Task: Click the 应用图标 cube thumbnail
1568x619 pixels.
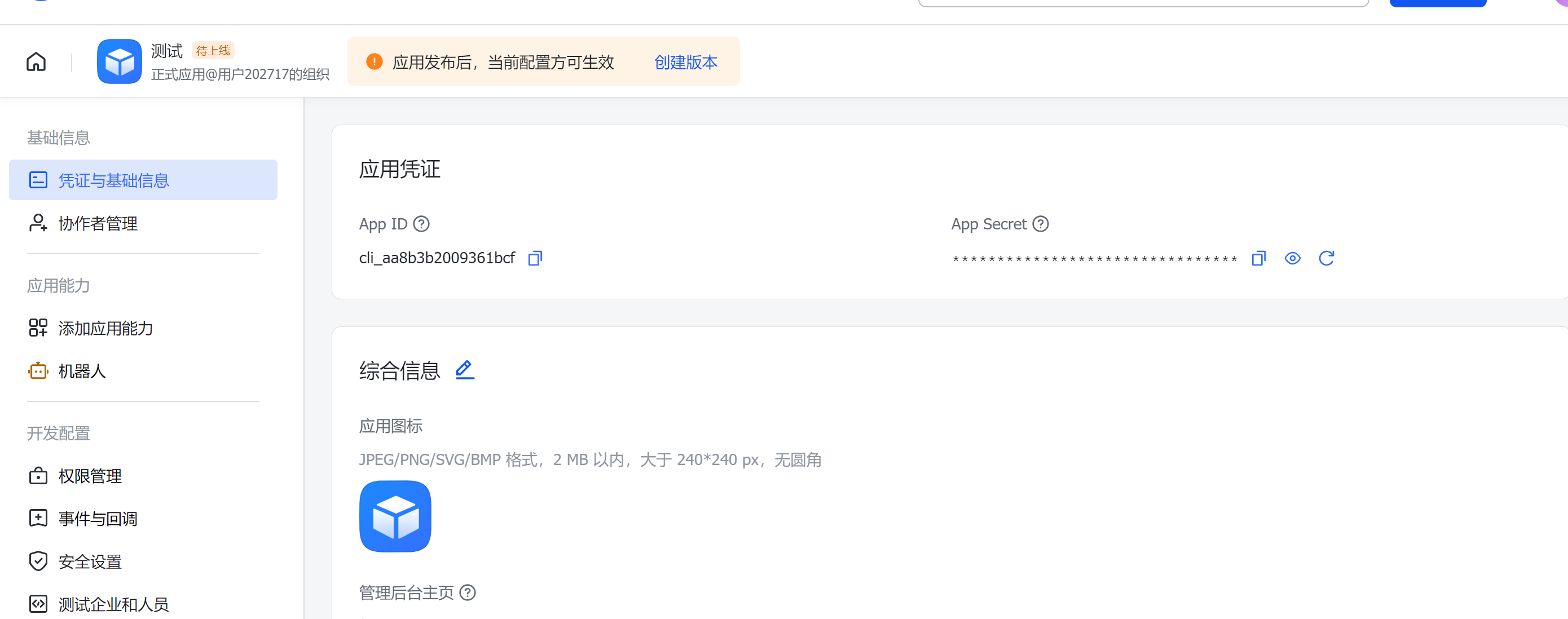Action: (x=395, y=516)
